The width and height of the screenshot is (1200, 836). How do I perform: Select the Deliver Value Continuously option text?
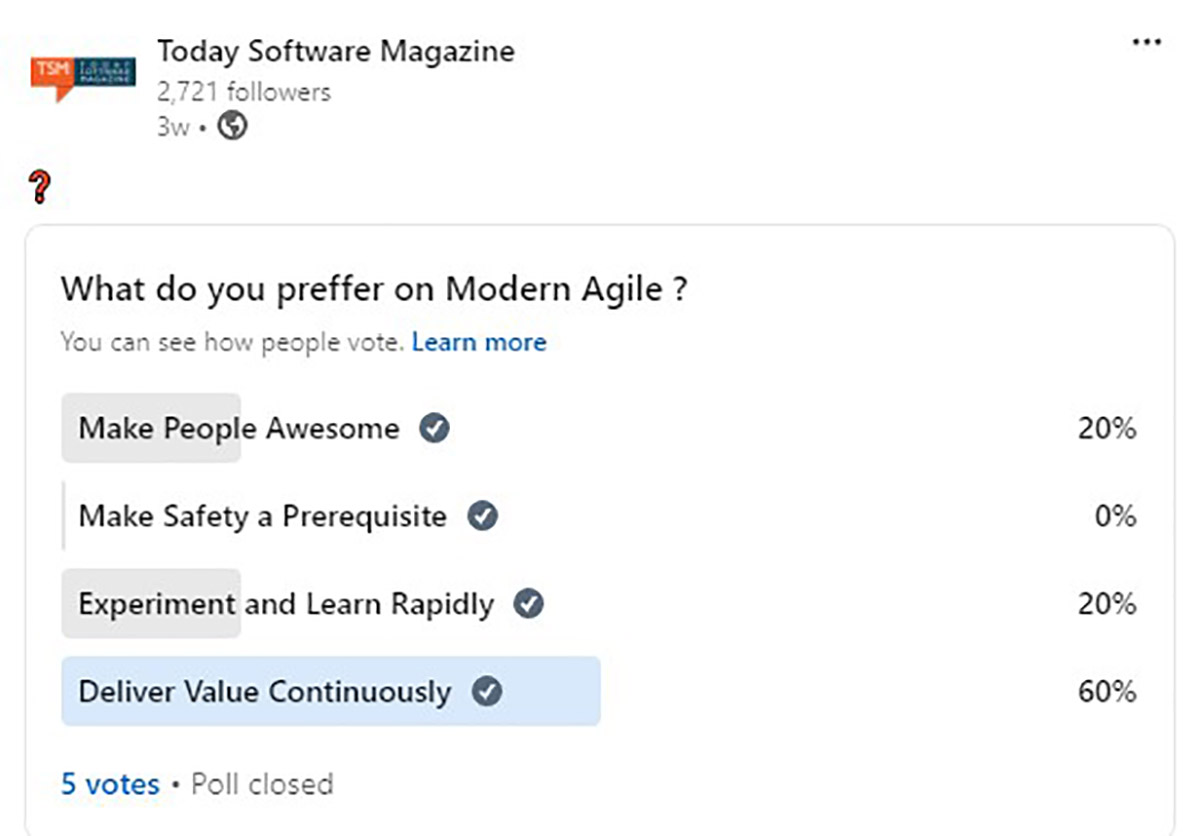(264, 692)
